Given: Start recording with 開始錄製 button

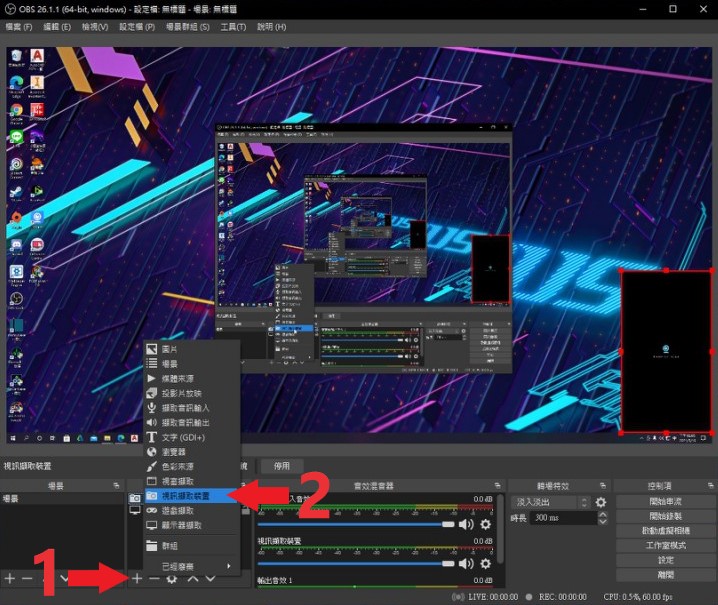Looking at the screenshot, I should 665,516.
